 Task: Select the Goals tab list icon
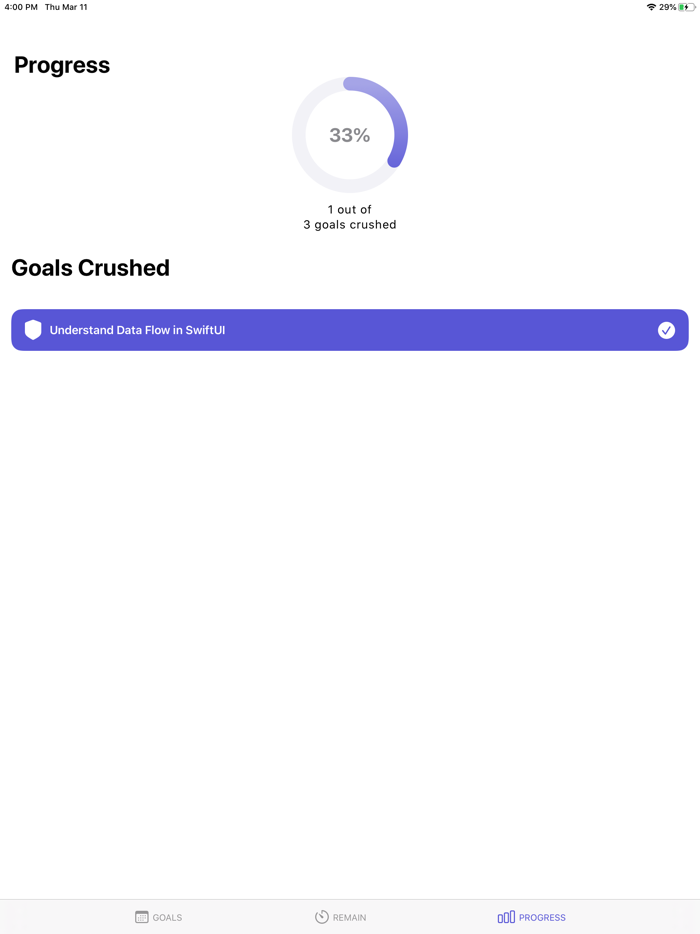[140, 917]
